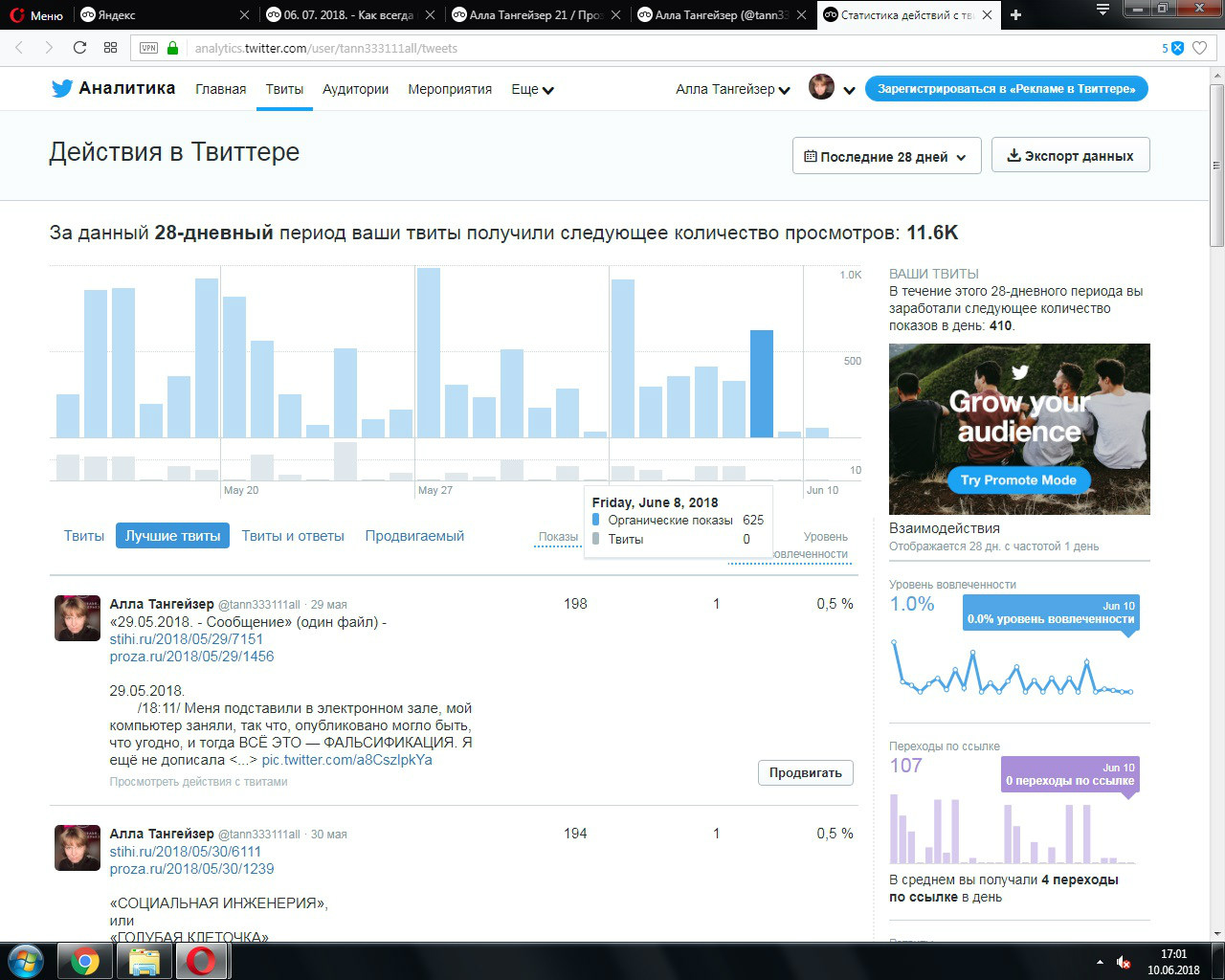The width and height of the screenshot is (1225, 980).
Task: Open Главная in analytics navigation
Action: coord(221,89)
